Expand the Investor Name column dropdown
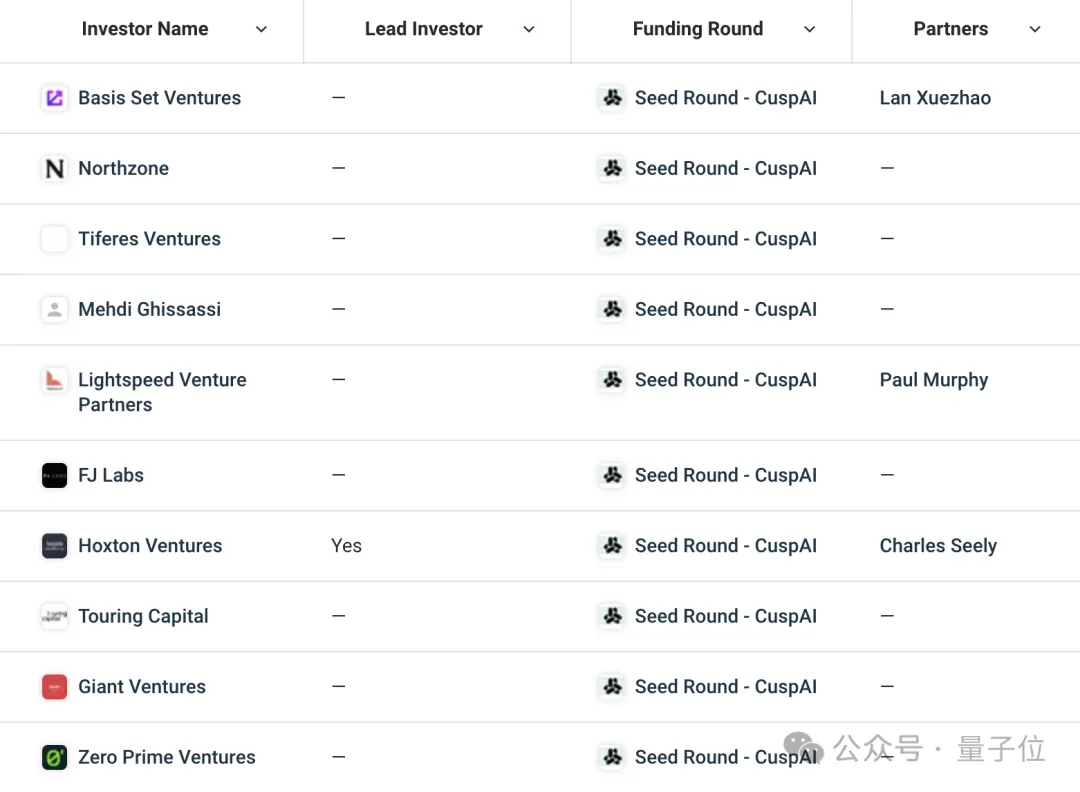 262,30
